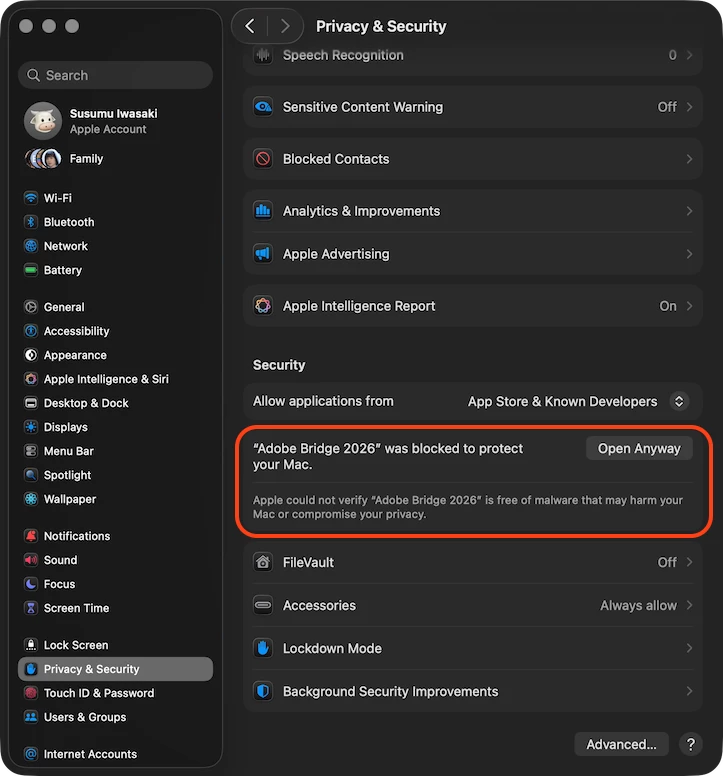Open Touch ID & Password pane
Image resolution: width=723 pixels, height=776 pixels.
115,693
